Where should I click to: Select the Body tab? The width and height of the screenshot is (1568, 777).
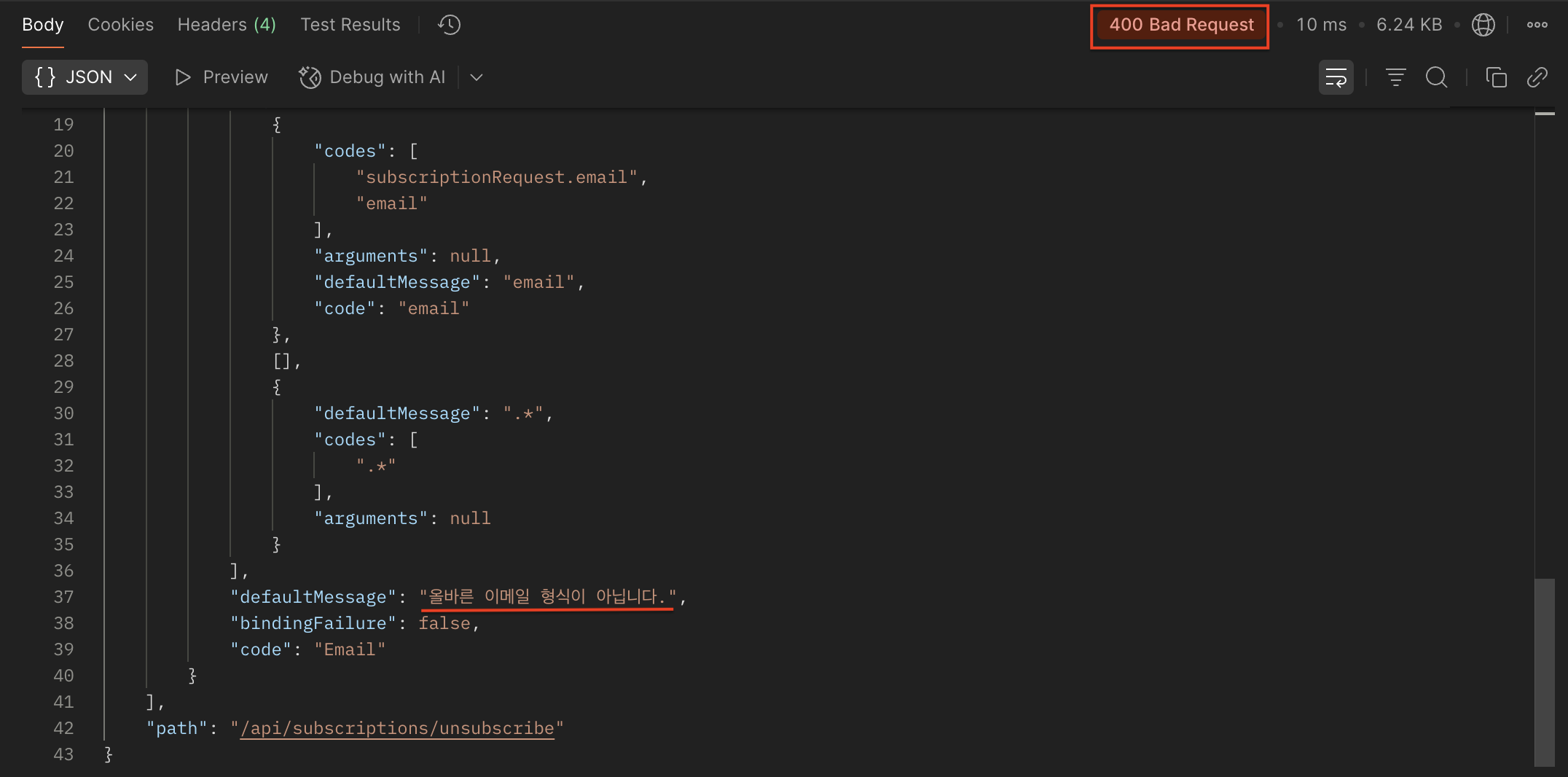43,25
